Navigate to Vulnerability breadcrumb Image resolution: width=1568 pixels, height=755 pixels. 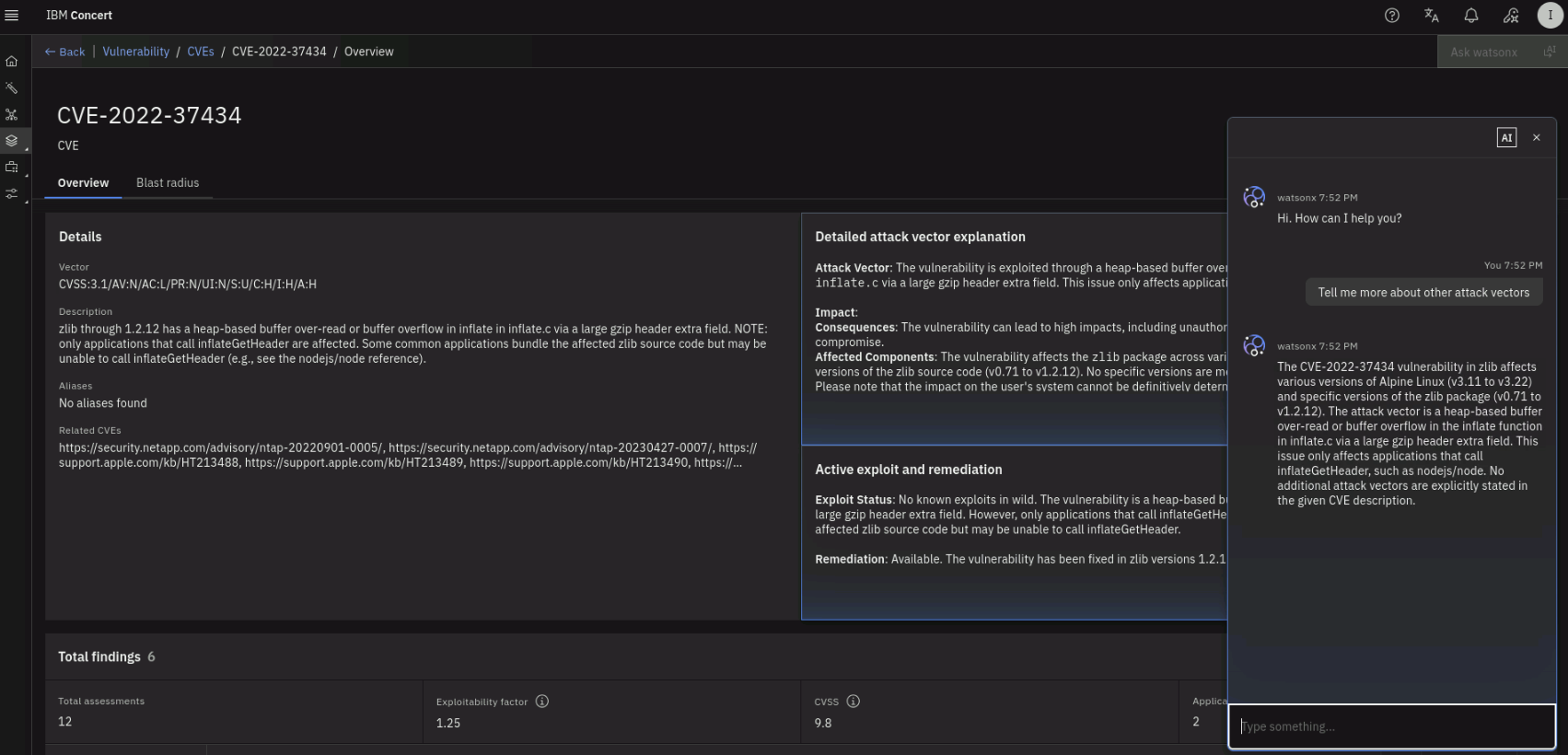[x=135, y=52]
